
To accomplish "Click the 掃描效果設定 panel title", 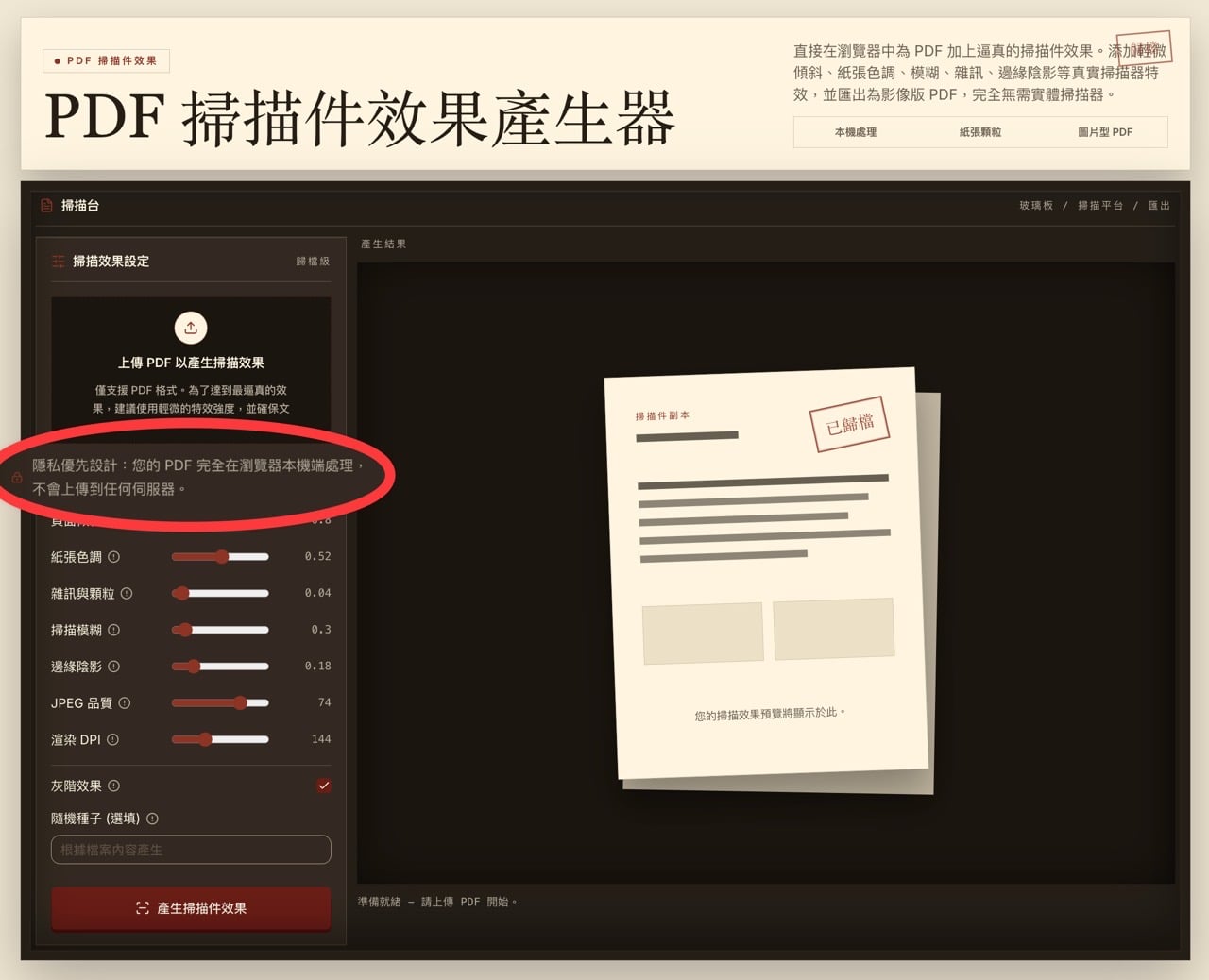I will point(111,262).
